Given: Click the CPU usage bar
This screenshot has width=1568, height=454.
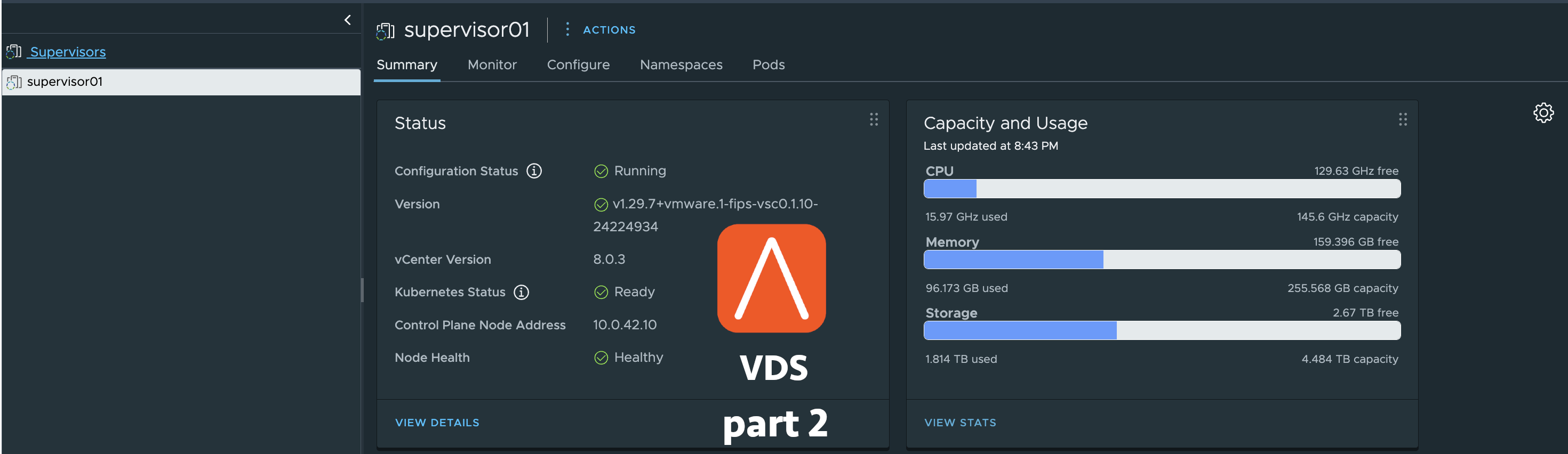Looking at the screenshot, I should pos(1162,189).
